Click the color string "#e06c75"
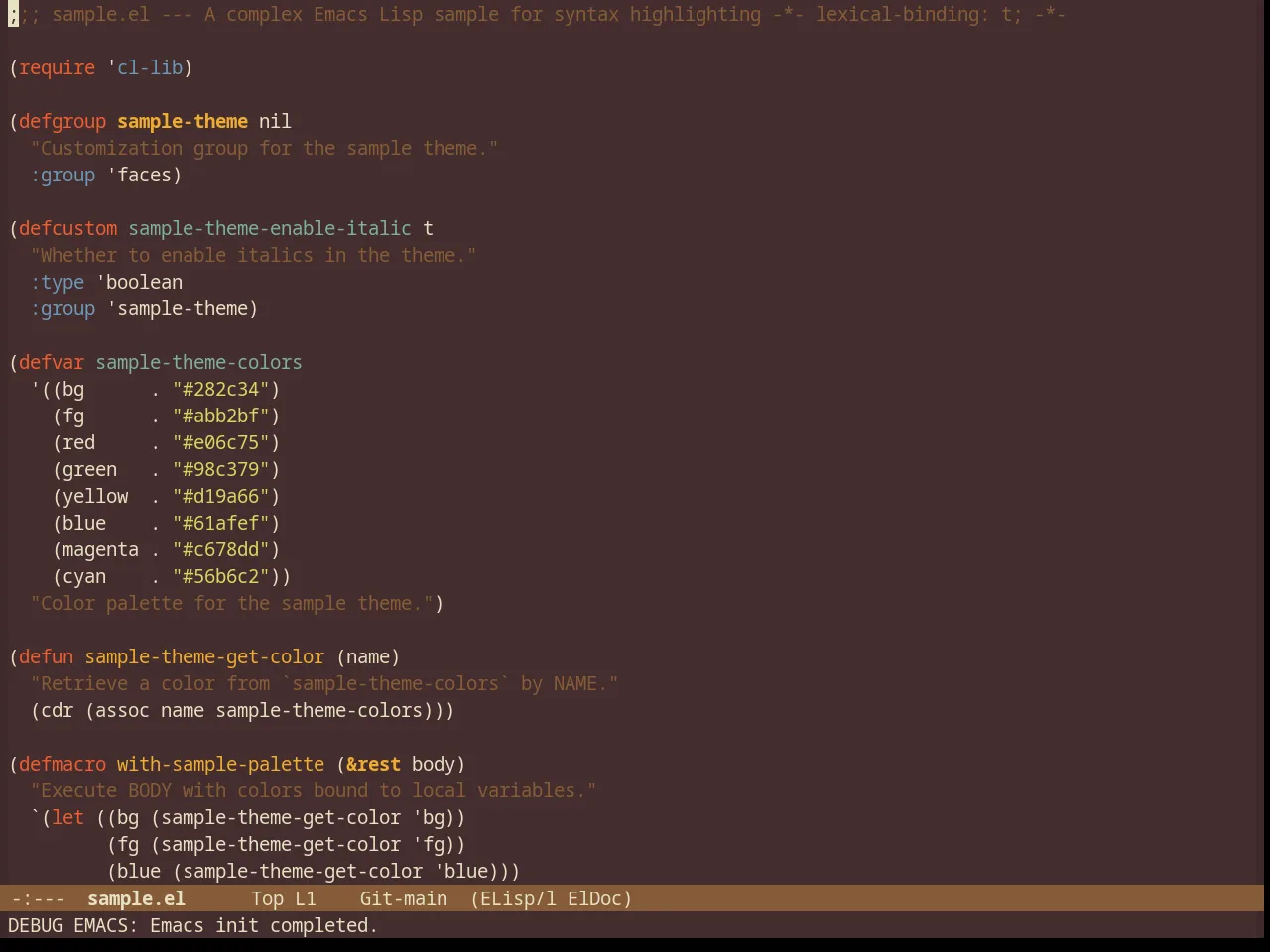Viewport: 1270px width, 952px height. pyautogui.click(x=220, y=442)
